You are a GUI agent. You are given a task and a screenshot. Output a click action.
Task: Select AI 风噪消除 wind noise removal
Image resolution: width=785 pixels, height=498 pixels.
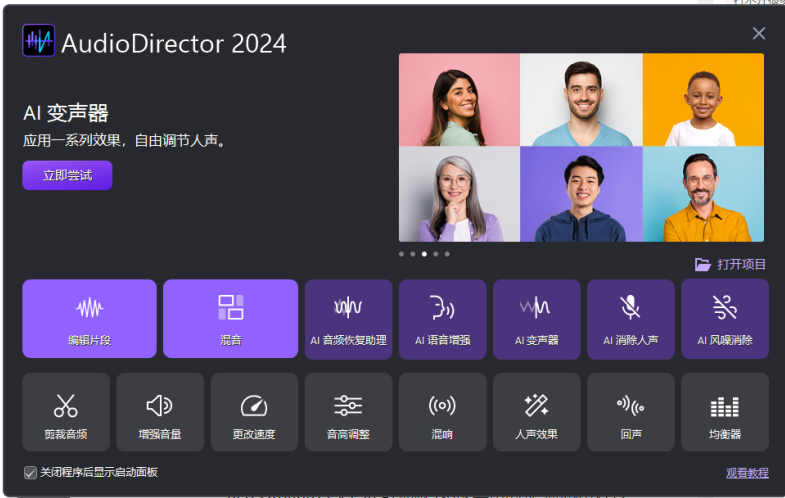725,319
